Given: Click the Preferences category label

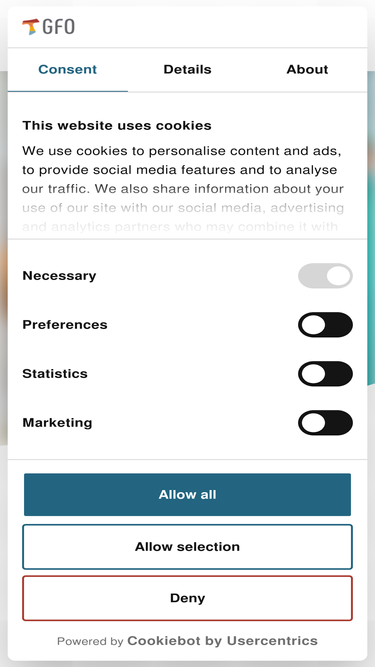Looking at the screenshot, I should tap(65, 325).
